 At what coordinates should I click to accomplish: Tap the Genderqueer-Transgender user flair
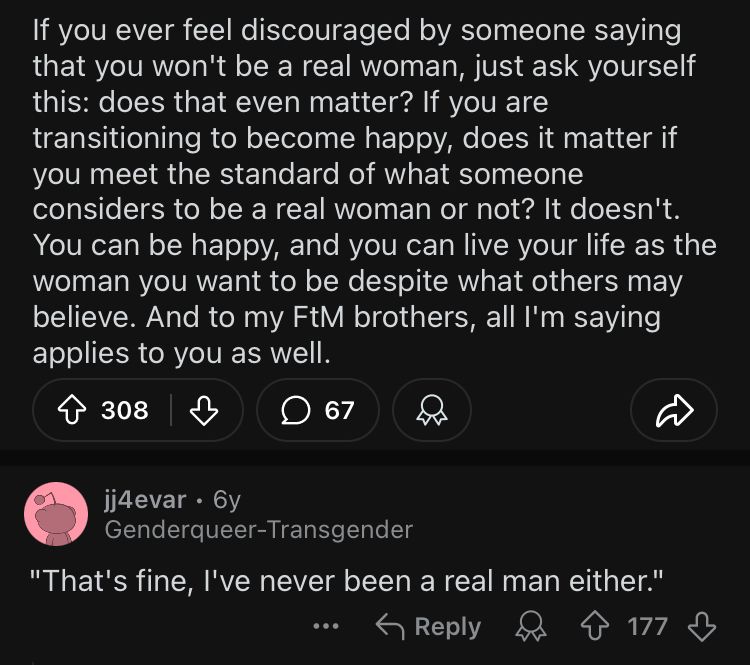(259, 530)
